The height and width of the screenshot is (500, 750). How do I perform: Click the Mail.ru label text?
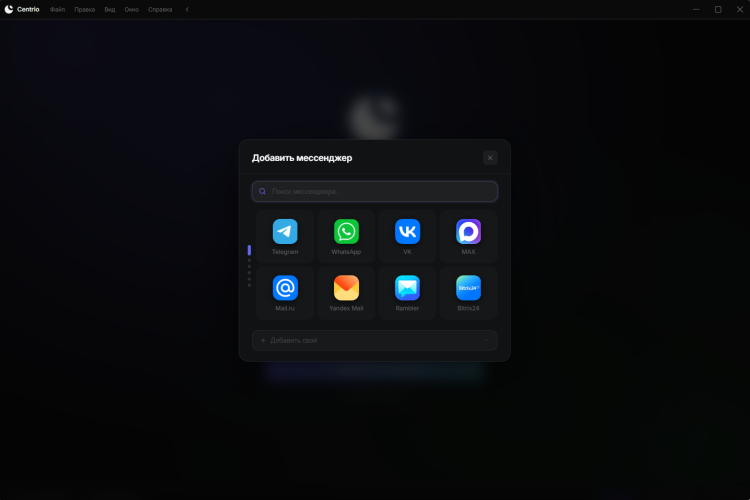pyautogui.click(x=285, y=309)
